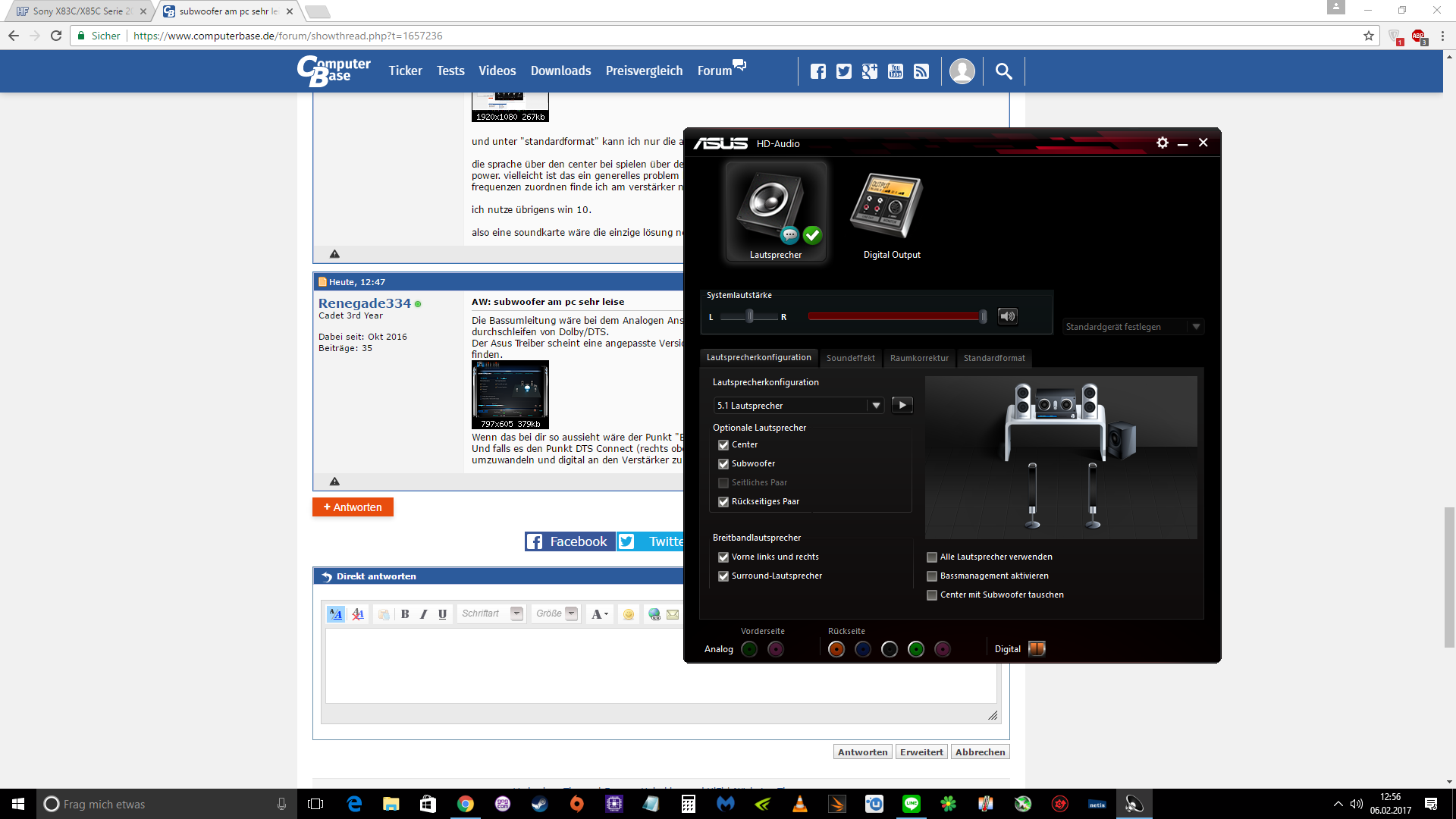Open the Raumkorrektur tab
The image size is (1456, 819).
(919, 358)
